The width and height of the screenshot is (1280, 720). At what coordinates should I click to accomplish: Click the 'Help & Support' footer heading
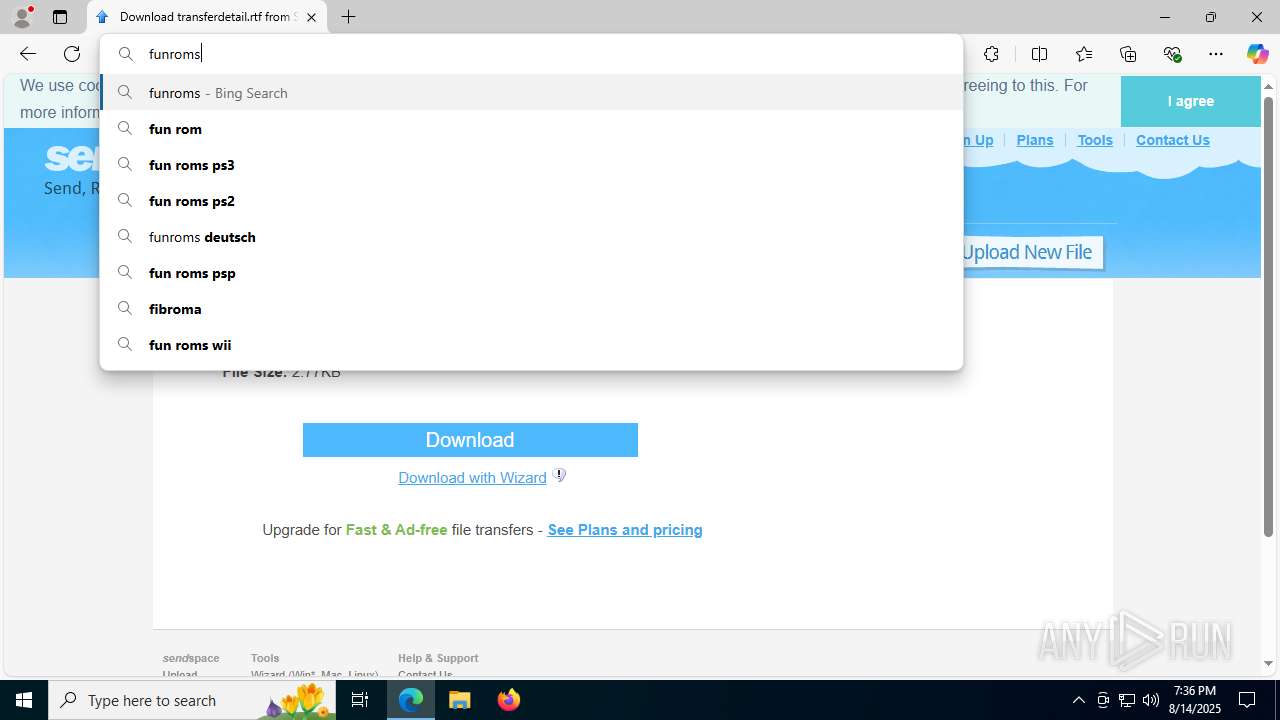[438, 658]
